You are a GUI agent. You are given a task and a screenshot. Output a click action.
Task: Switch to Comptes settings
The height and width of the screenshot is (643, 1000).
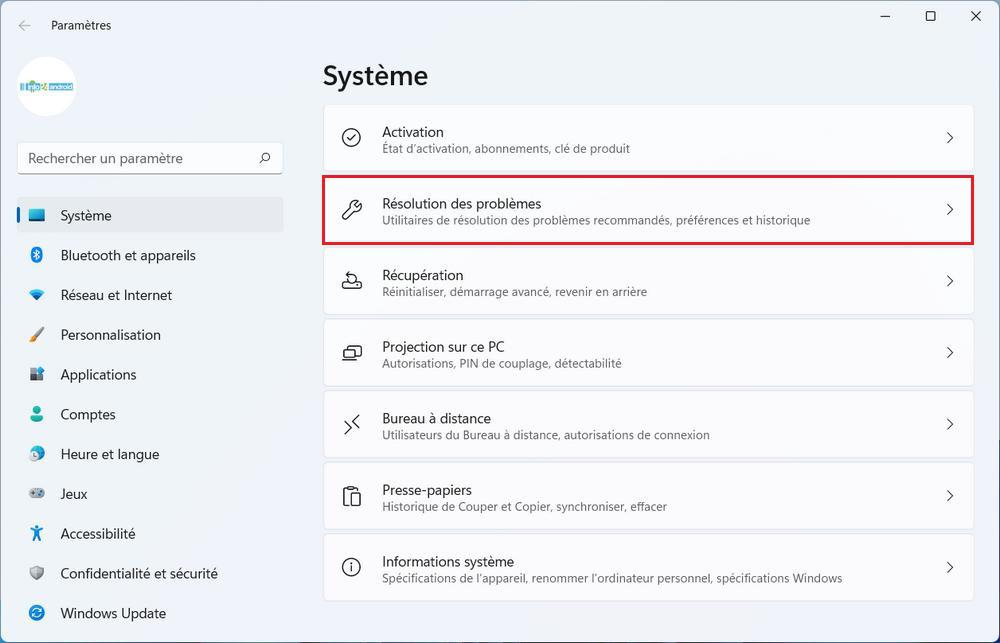click(x=150, y=414)
